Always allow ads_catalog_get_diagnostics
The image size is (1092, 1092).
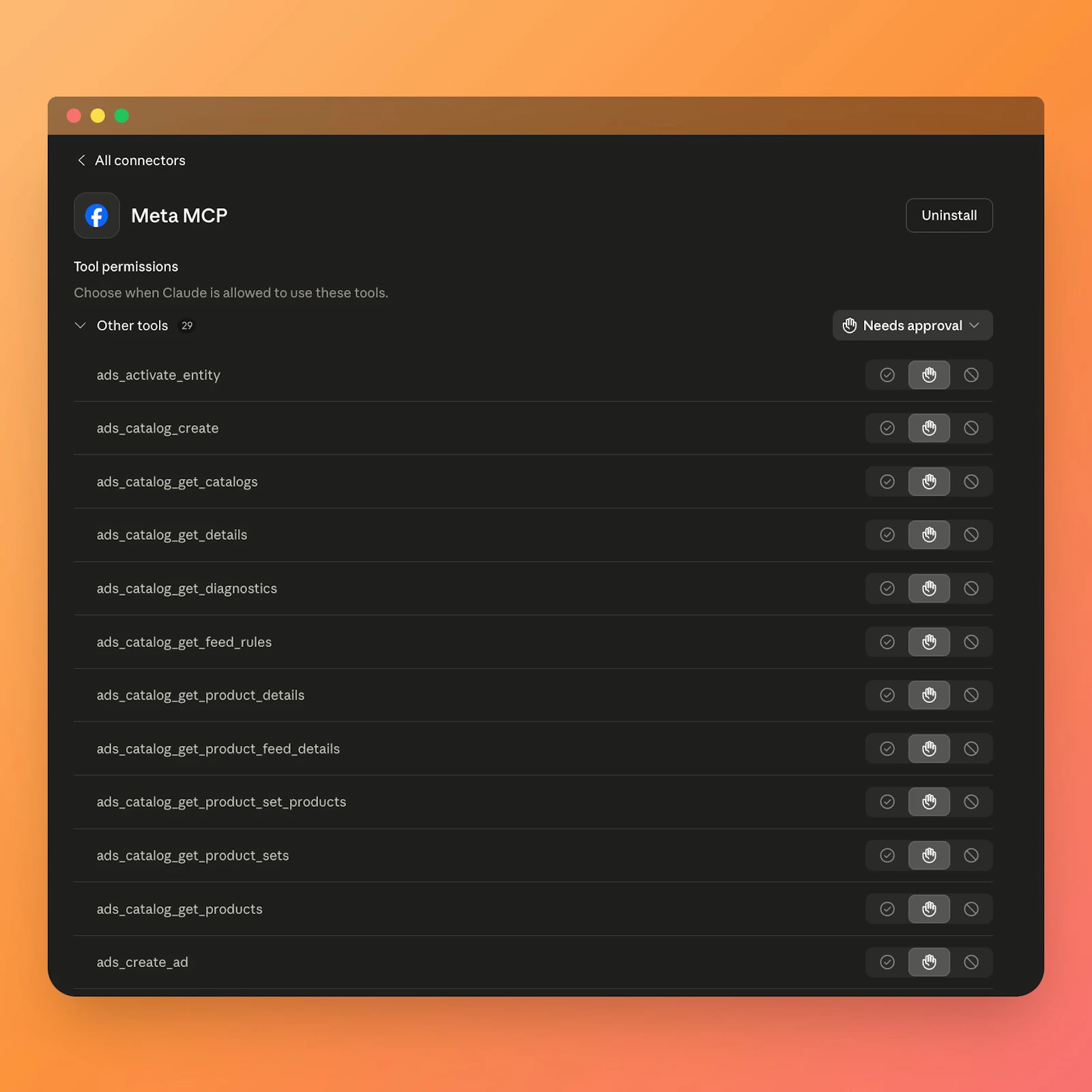coord(887,588)
